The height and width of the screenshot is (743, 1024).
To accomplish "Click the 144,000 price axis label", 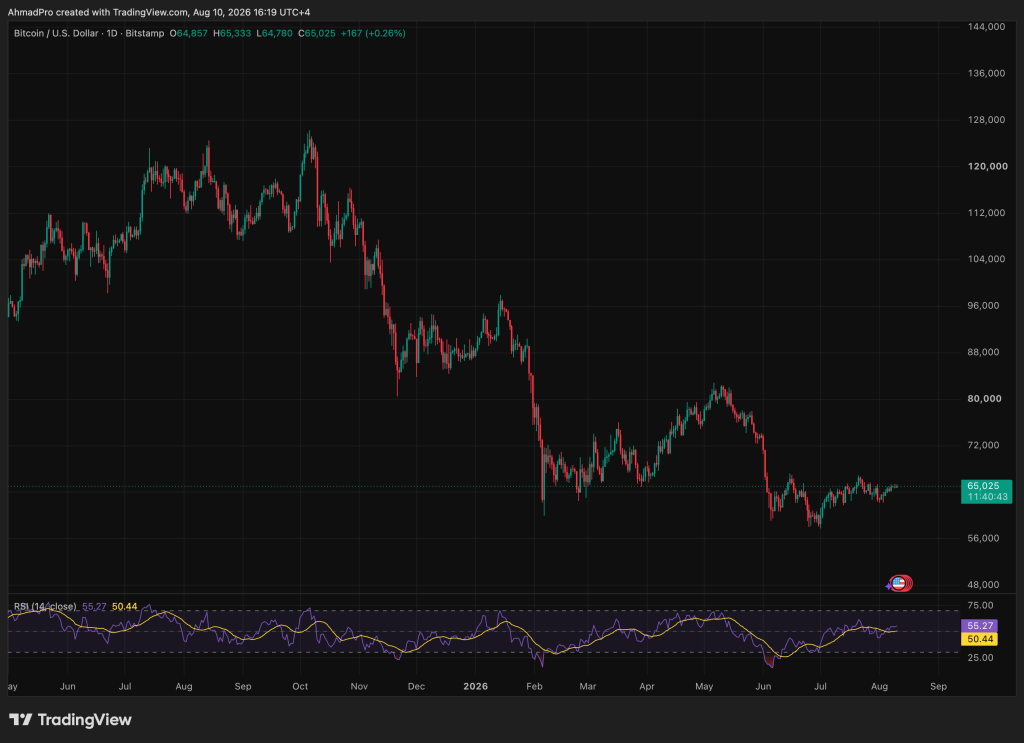I will pos(986,27).
